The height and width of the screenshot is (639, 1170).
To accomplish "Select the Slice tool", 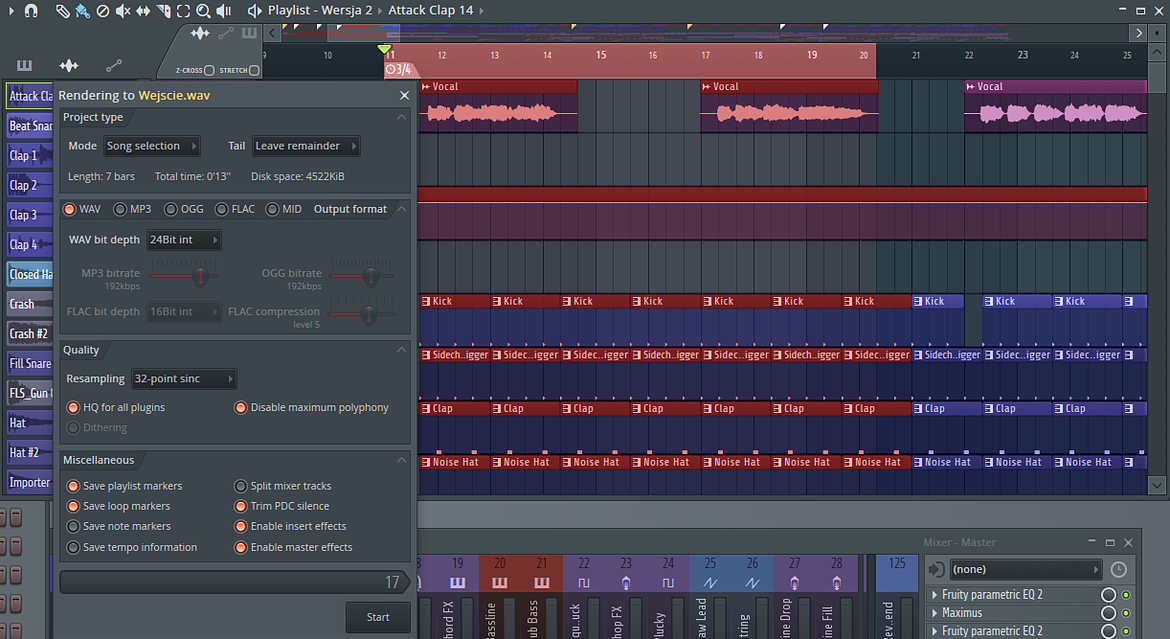I will pyautogui.click(x=163, y=10).
